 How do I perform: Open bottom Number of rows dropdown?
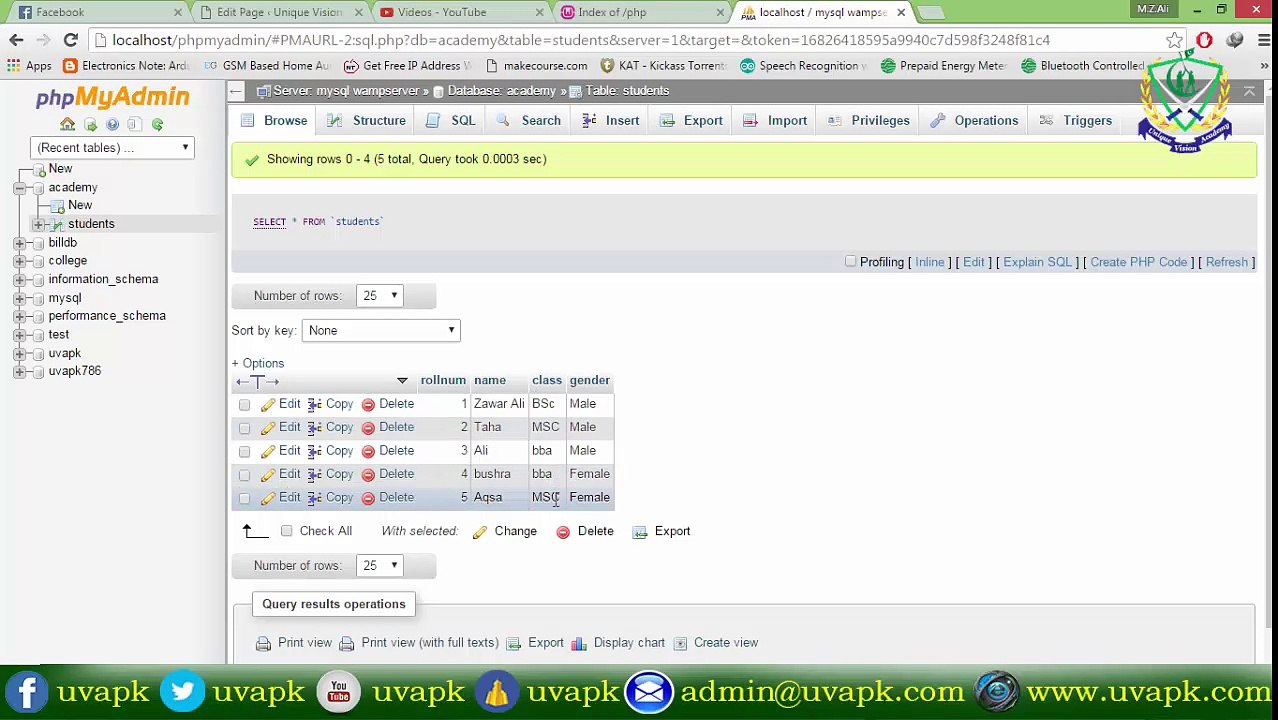pyautogui.click(x=379, y=566)
